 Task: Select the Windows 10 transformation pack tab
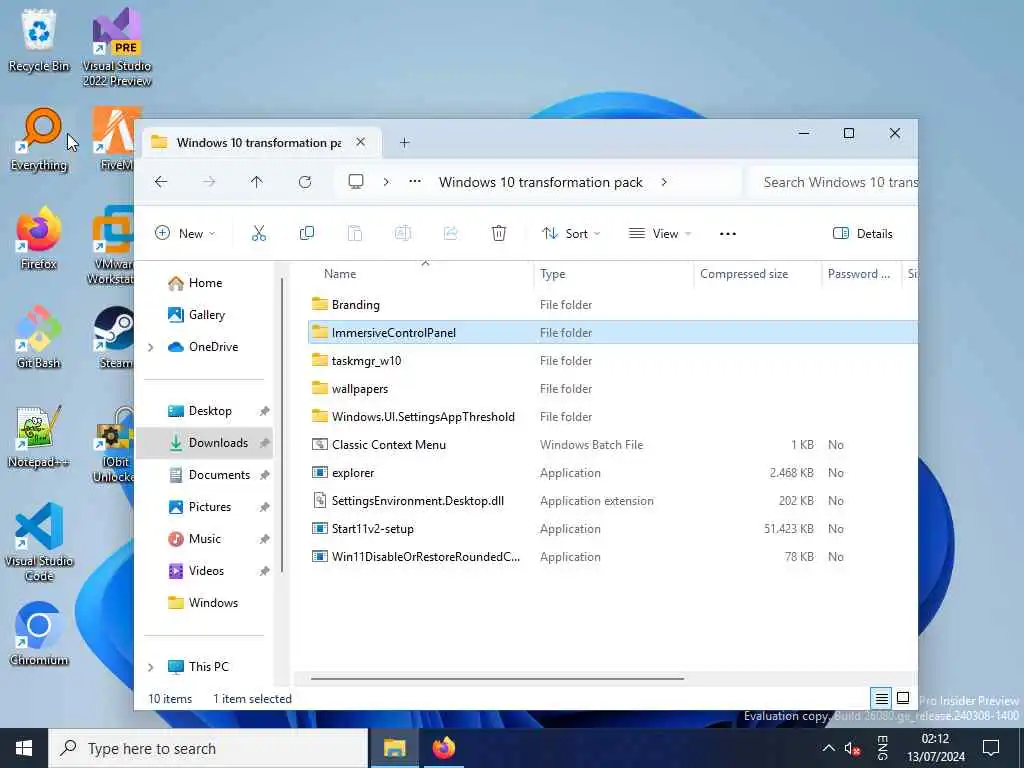tap(259, 142)
